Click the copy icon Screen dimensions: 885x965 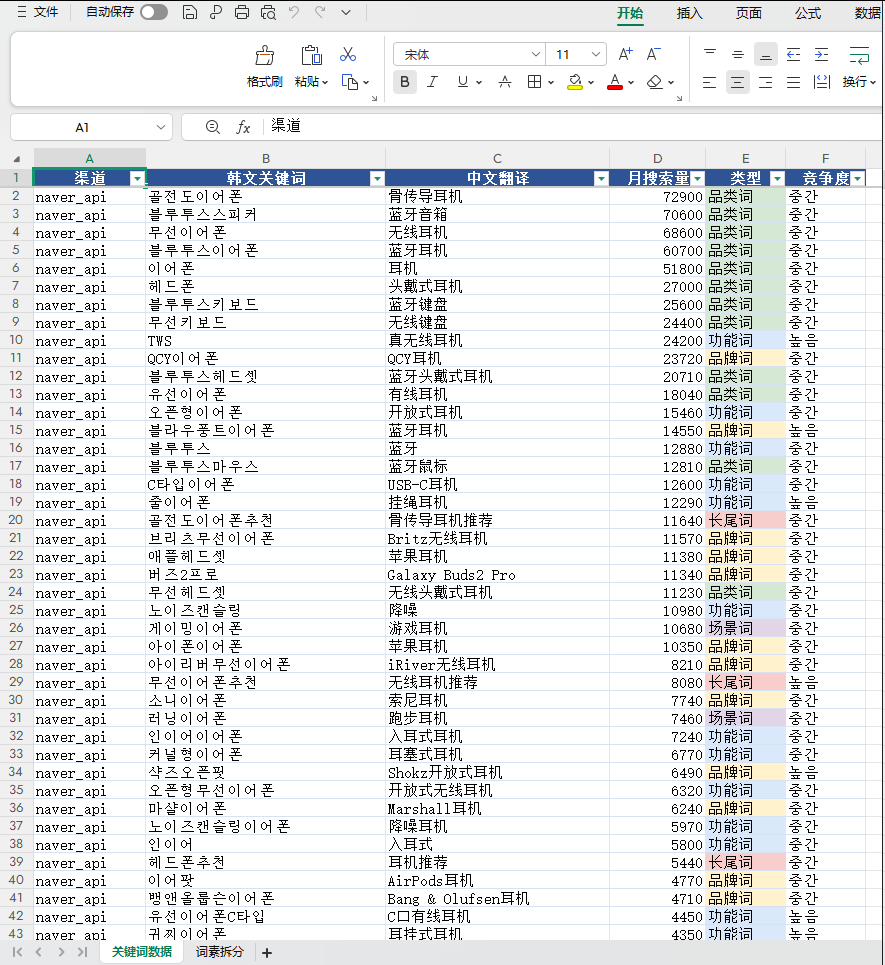(x=350, y=82)
